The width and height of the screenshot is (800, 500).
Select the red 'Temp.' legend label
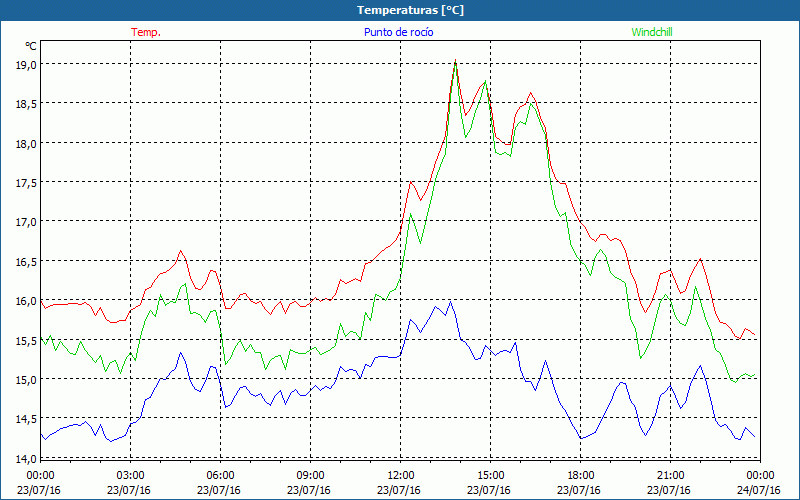tap(146, 32)
